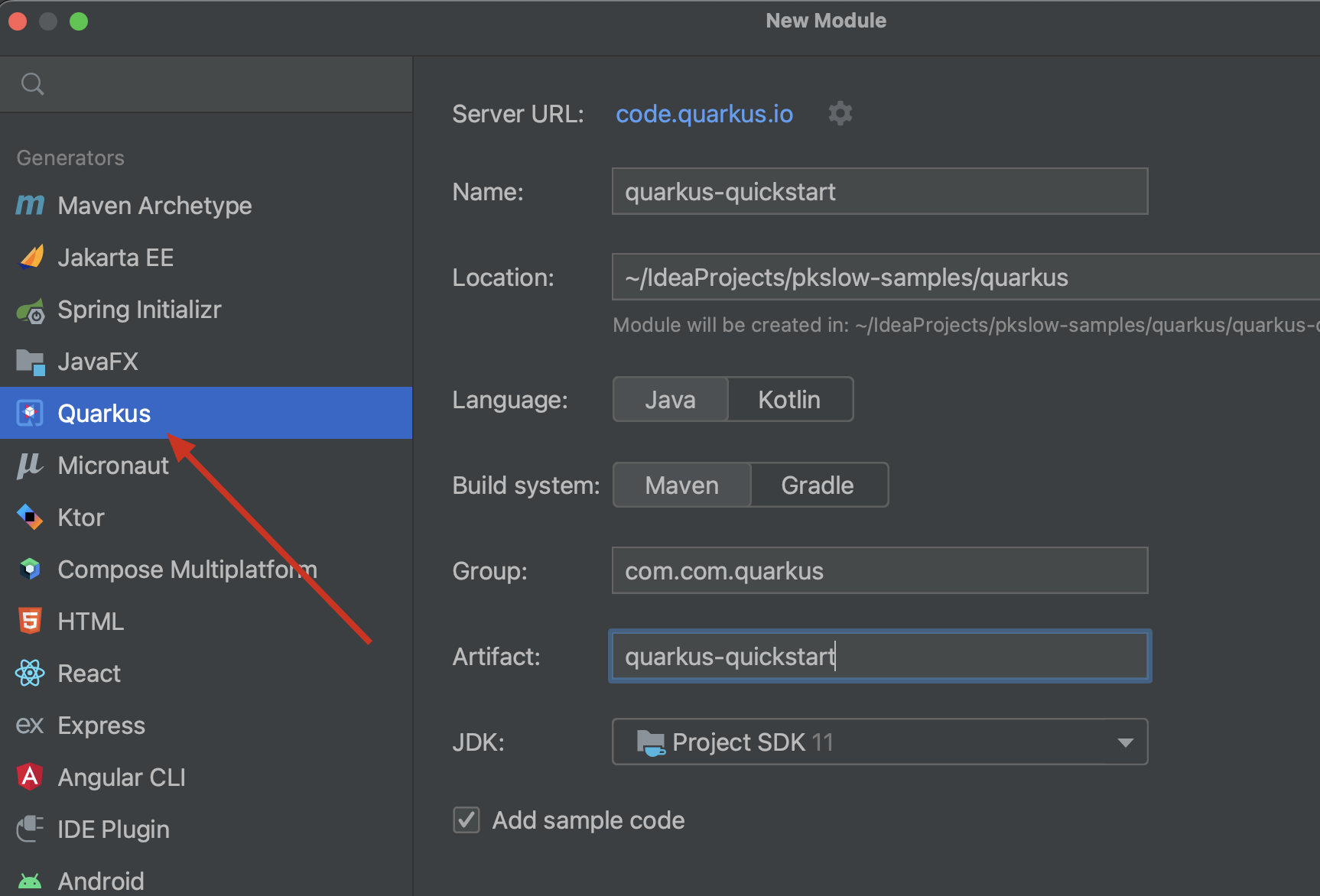Choose Maven as the build system

[x=681, y=485]
